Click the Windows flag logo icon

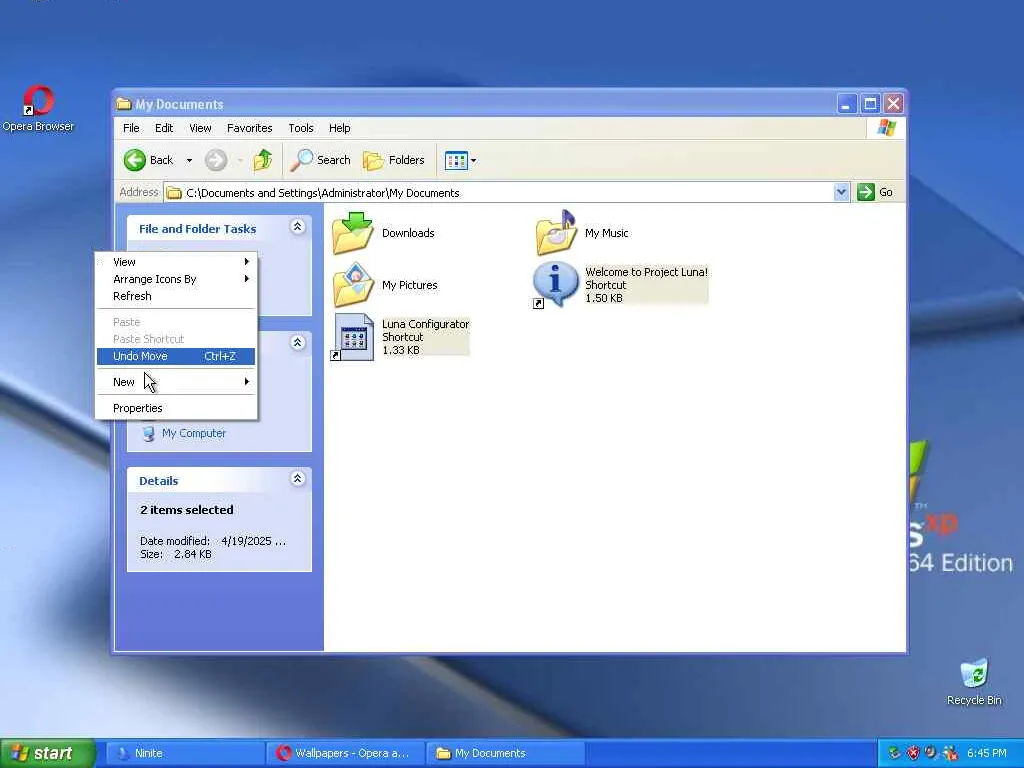(886, 128)
